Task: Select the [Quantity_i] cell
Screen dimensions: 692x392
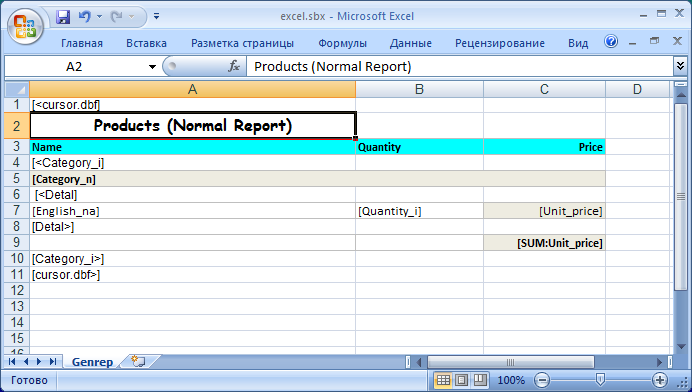Action: pos(419,211)
